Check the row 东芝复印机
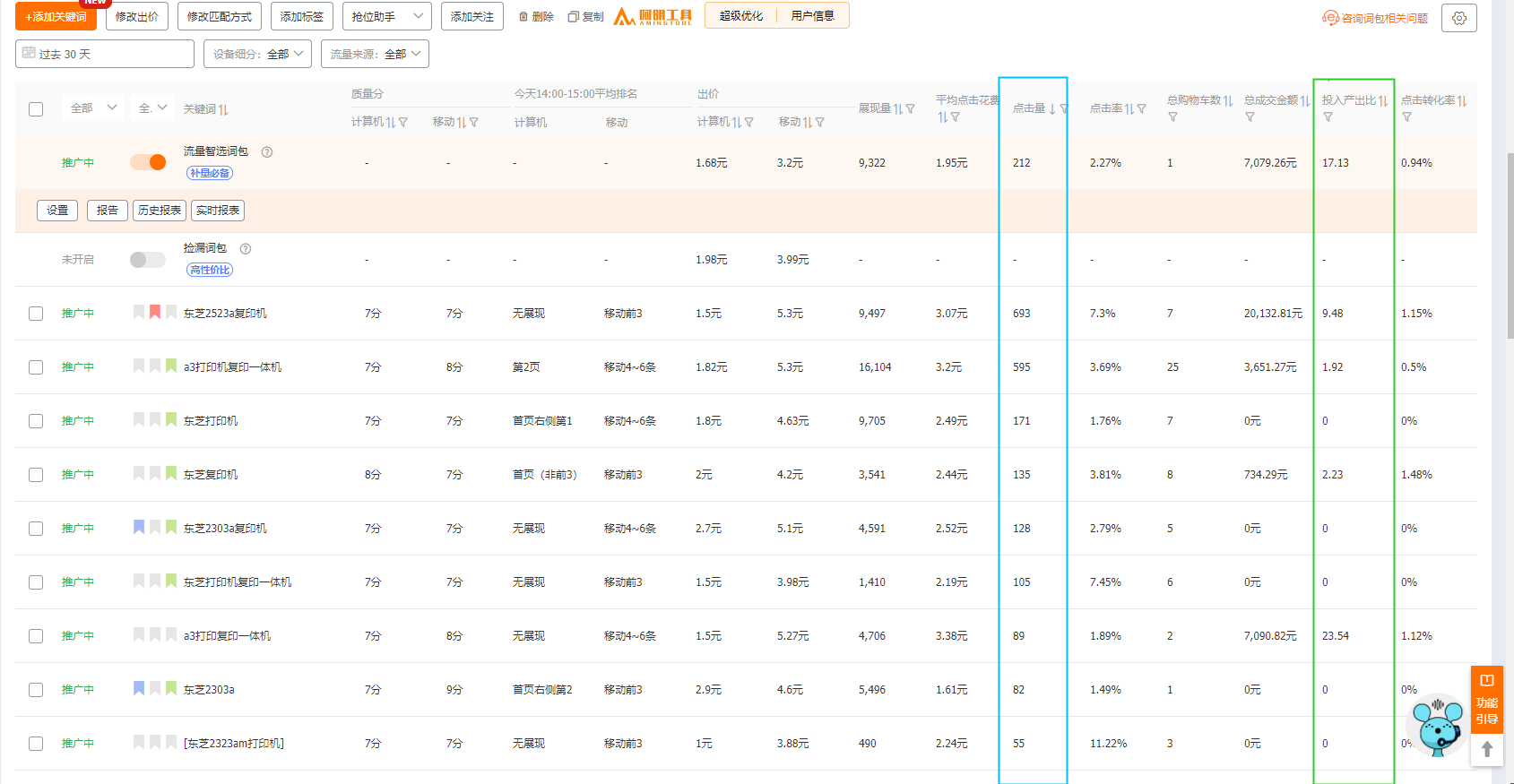The width and height of the screenshot is (1514, 784). click(36, 475)
